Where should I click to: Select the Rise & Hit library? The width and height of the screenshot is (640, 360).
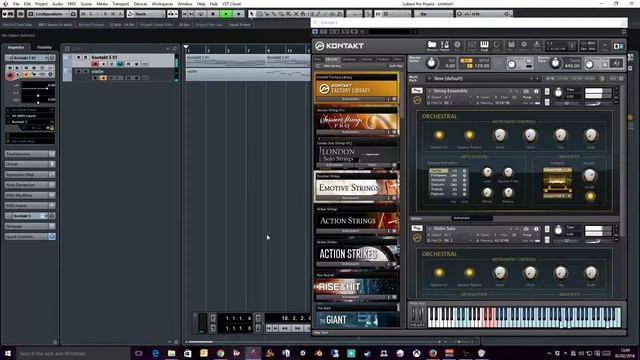pos(357,287)
